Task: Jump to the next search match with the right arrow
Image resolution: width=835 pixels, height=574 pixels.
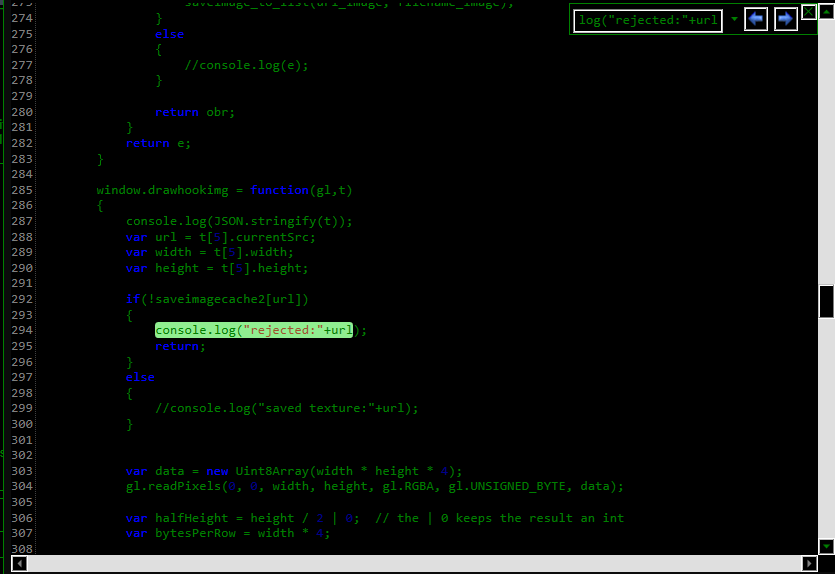Action: [x=785, y=20]
